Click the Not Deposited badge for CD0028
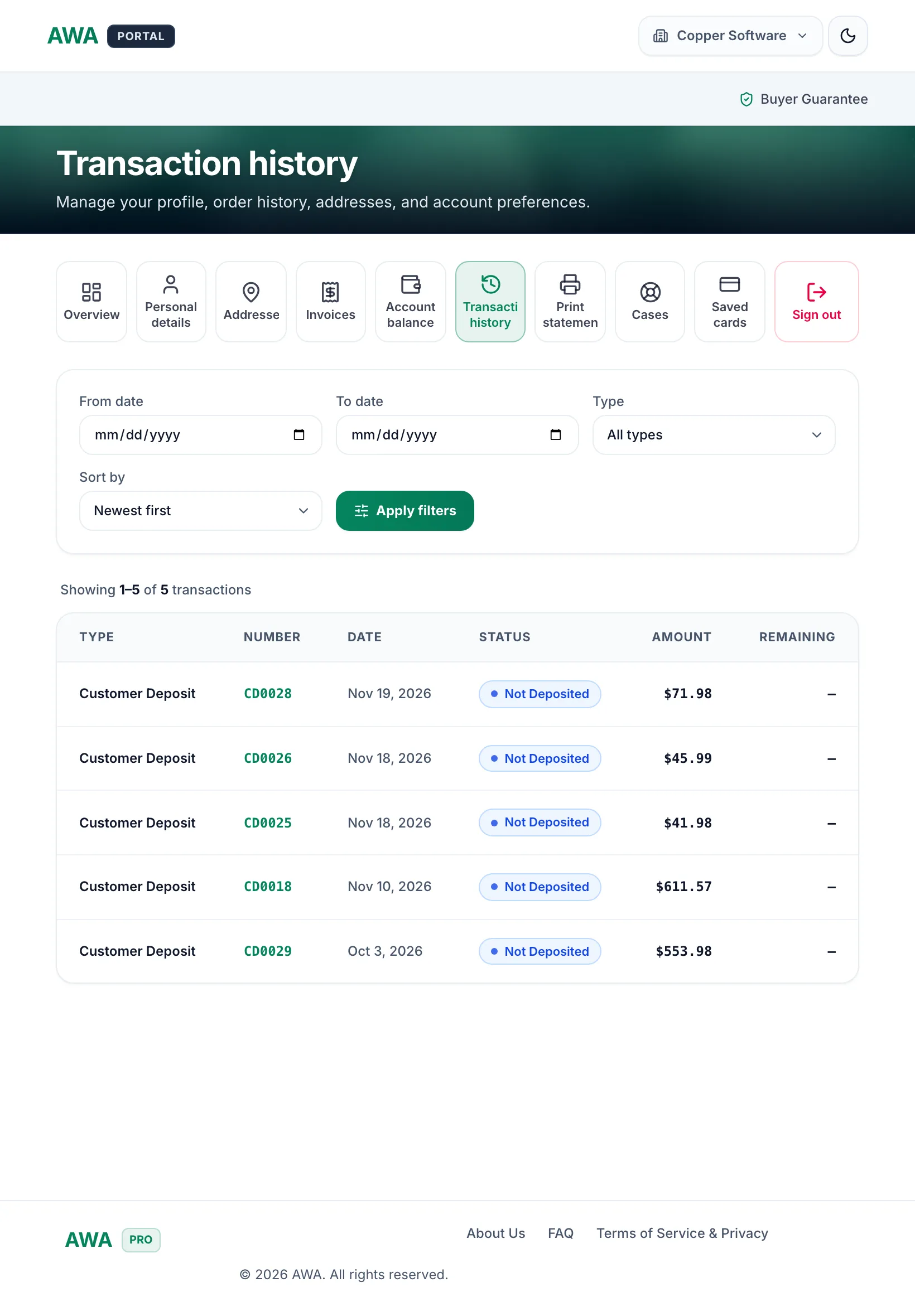 pos(540,694)
